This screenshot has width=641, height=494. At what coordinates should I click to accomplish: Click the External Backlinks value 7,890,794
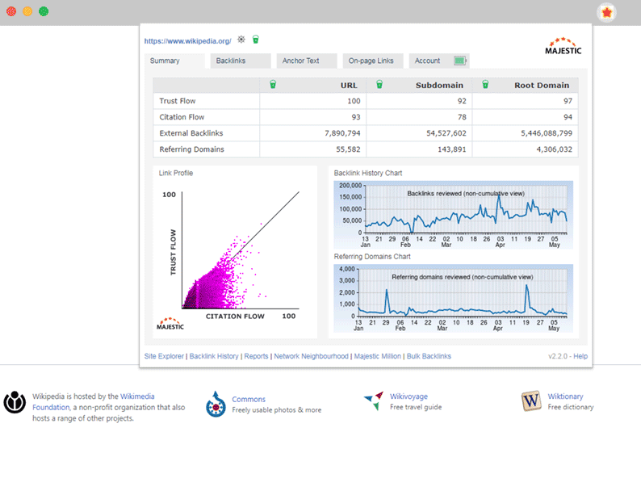(x=343, y=133)
